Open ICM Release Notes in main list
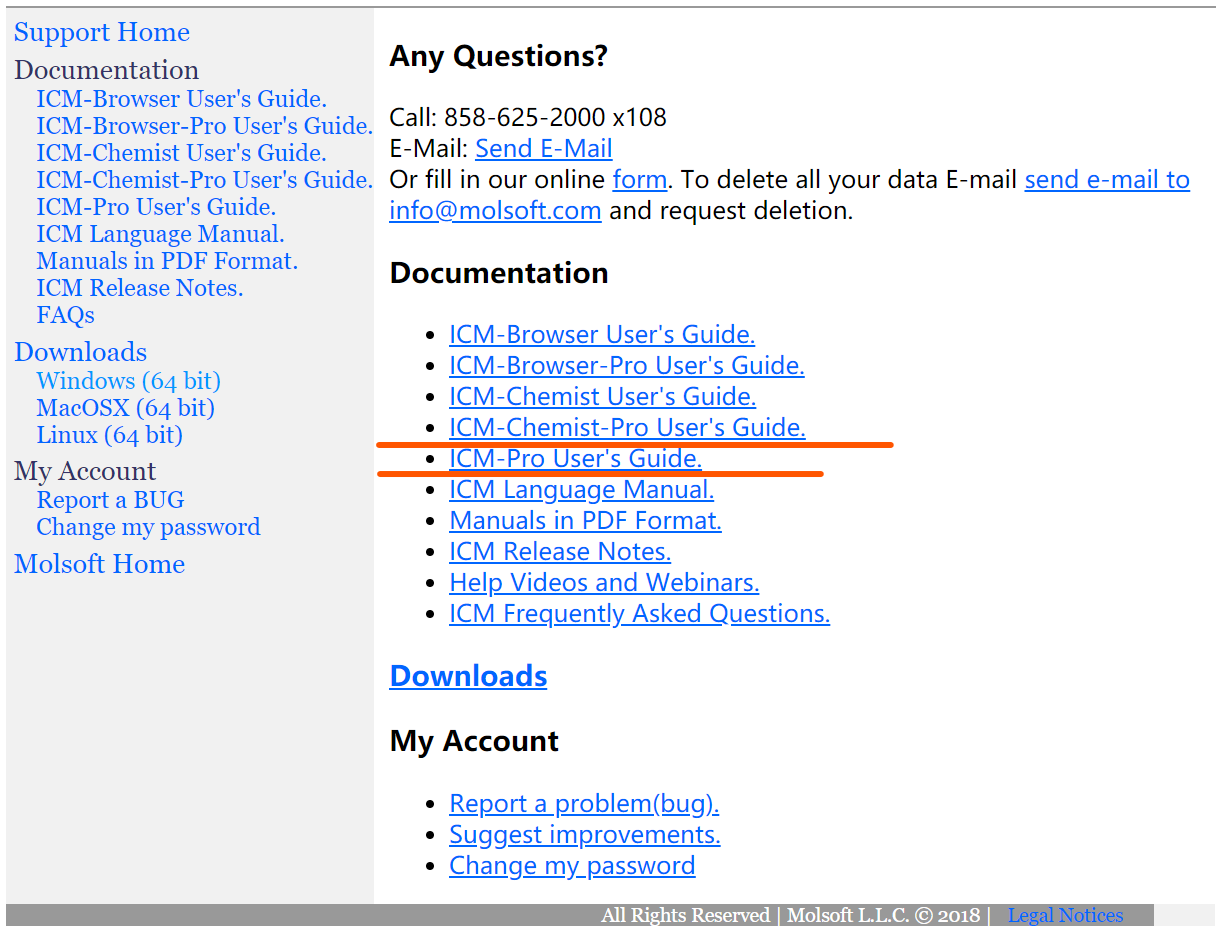Viewport: 1216px width, 930px height. [560, 552]
